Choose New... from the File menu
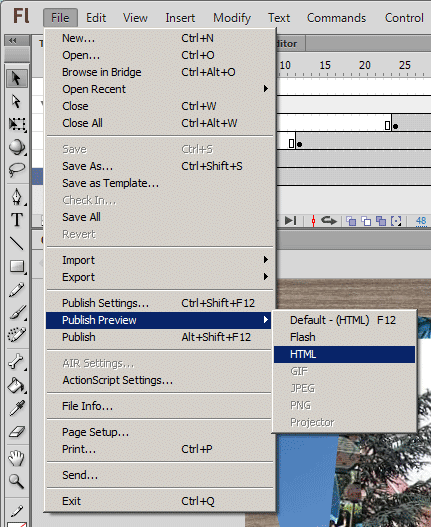This screenshot has width=431, height=527. point(159,38)
